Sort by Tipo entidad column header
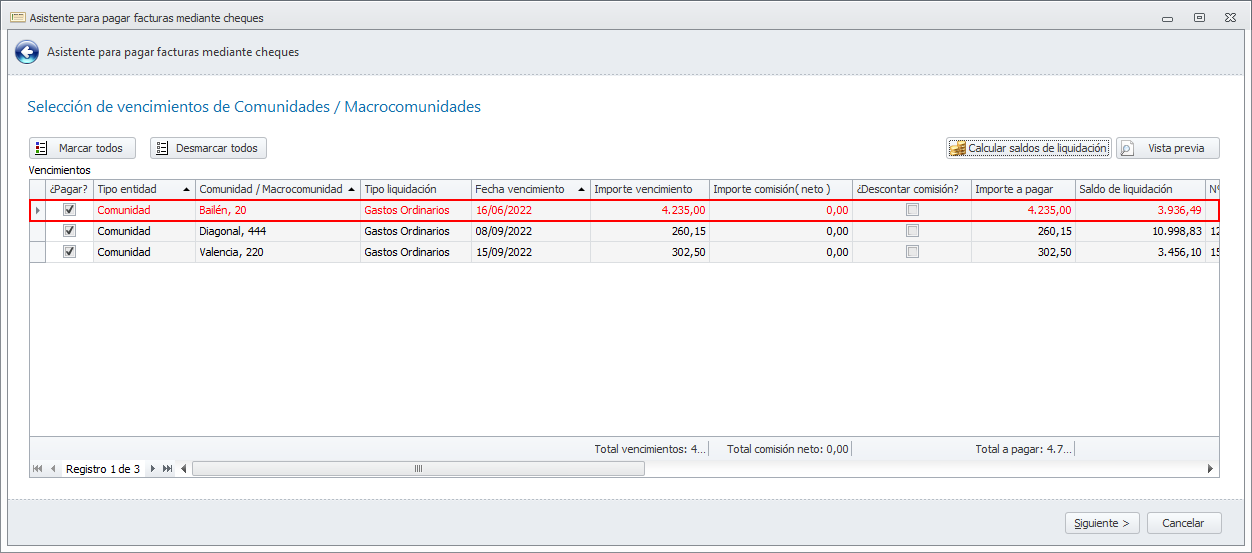 (x=144, y=189)
